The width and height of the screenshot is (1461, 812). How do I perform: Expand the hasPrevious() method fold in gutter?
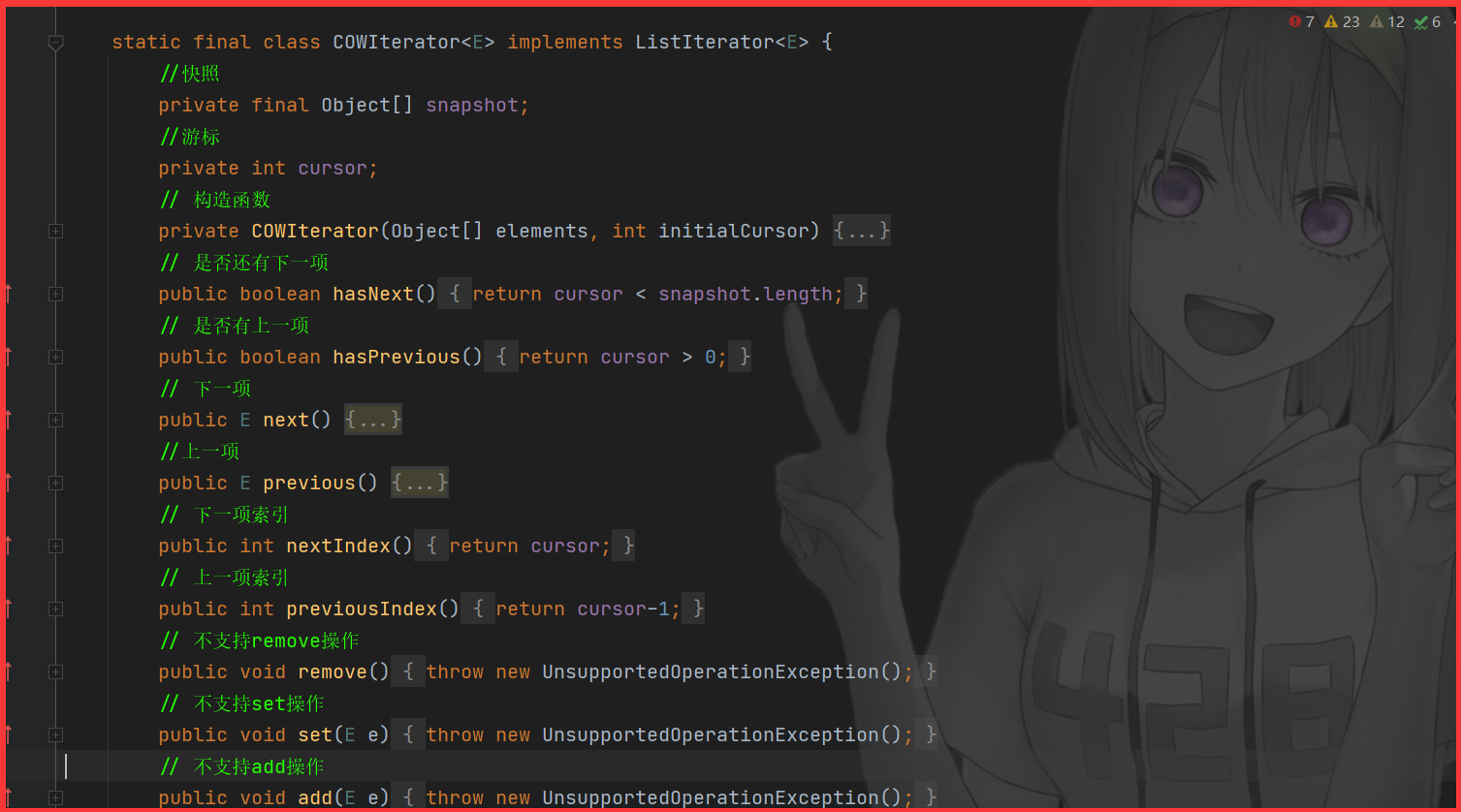pos(55,357)
